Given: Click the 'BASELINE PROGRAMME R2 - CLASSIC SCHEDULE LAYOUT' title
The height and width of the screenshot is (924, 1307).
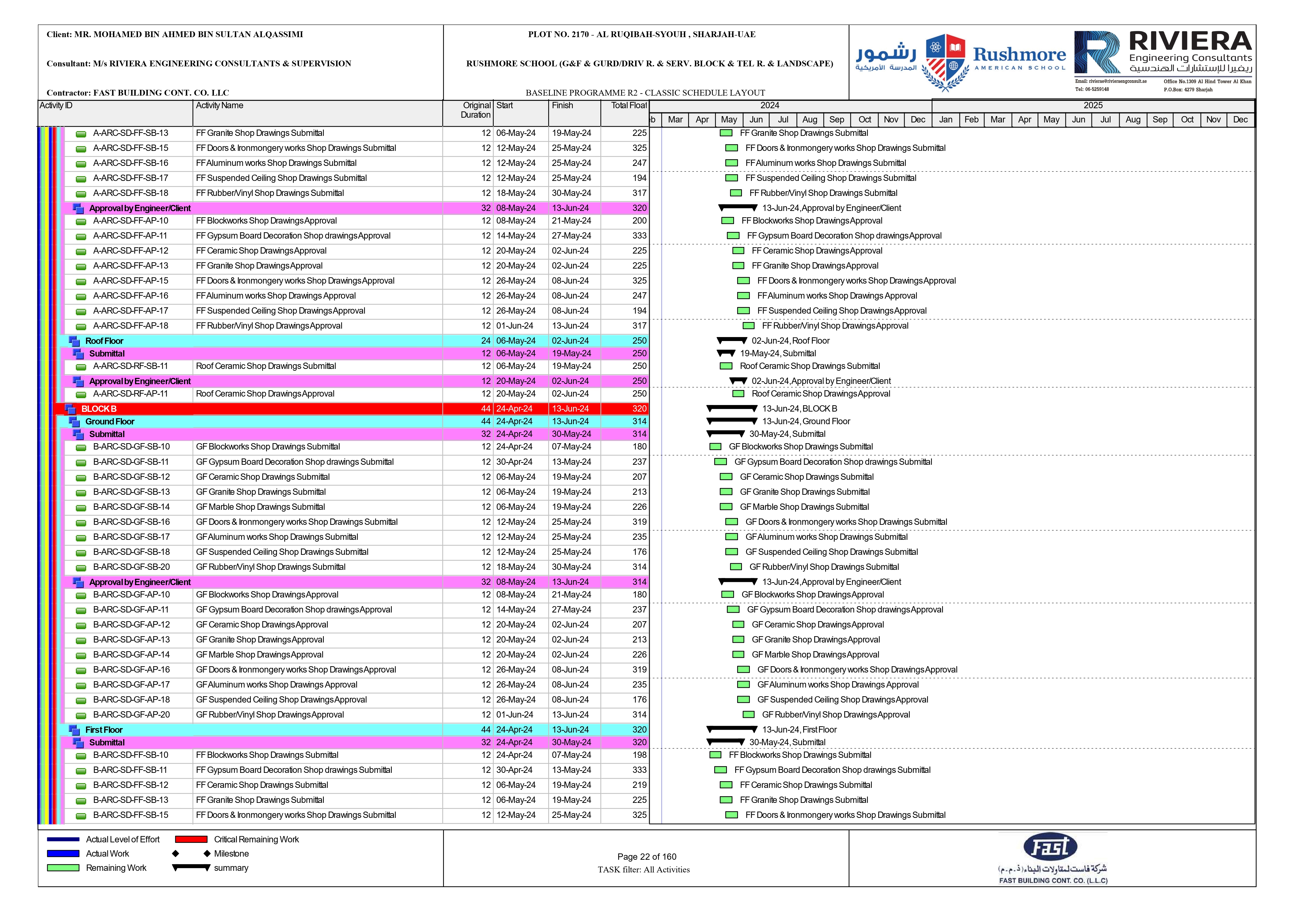Looking at the screenshot, I should pos(645,93).
